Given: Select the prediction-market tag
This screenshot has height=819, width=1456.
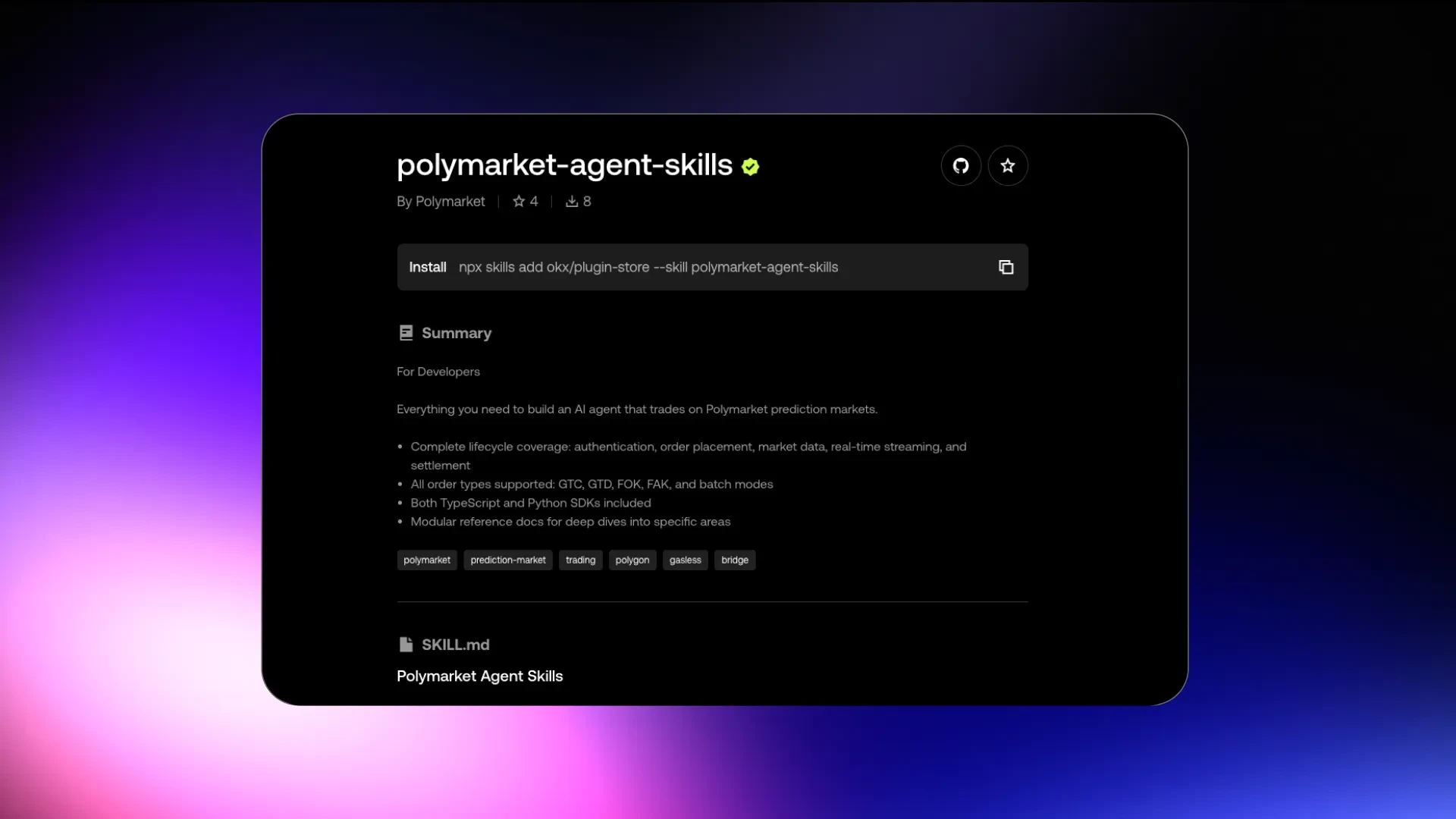Looking at the screenshot, I should tap(508, 560).
